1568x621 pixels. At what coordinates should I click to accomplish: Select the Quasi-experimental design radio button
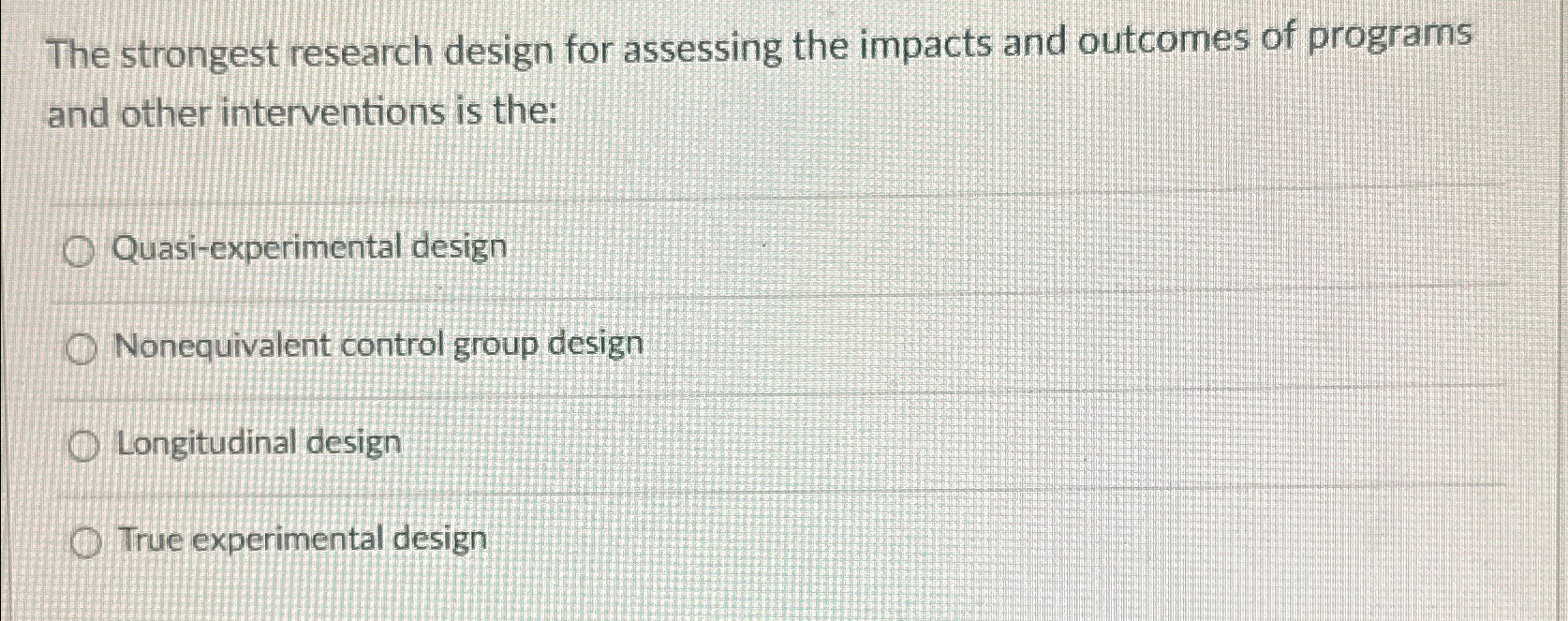(x=83, y=249)
